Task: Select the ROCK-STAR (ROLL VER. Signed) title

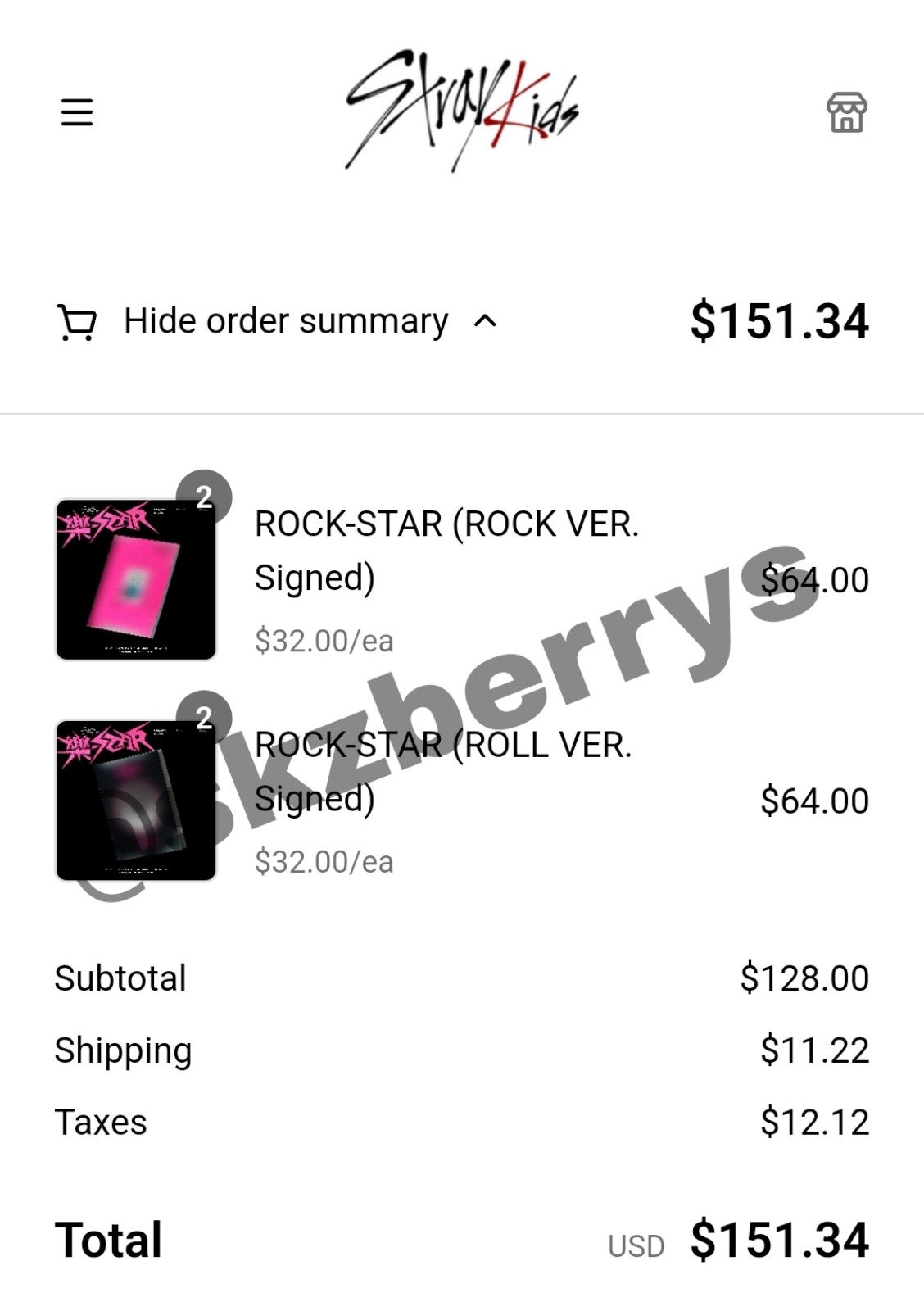Action: click(x=443, y=772)
